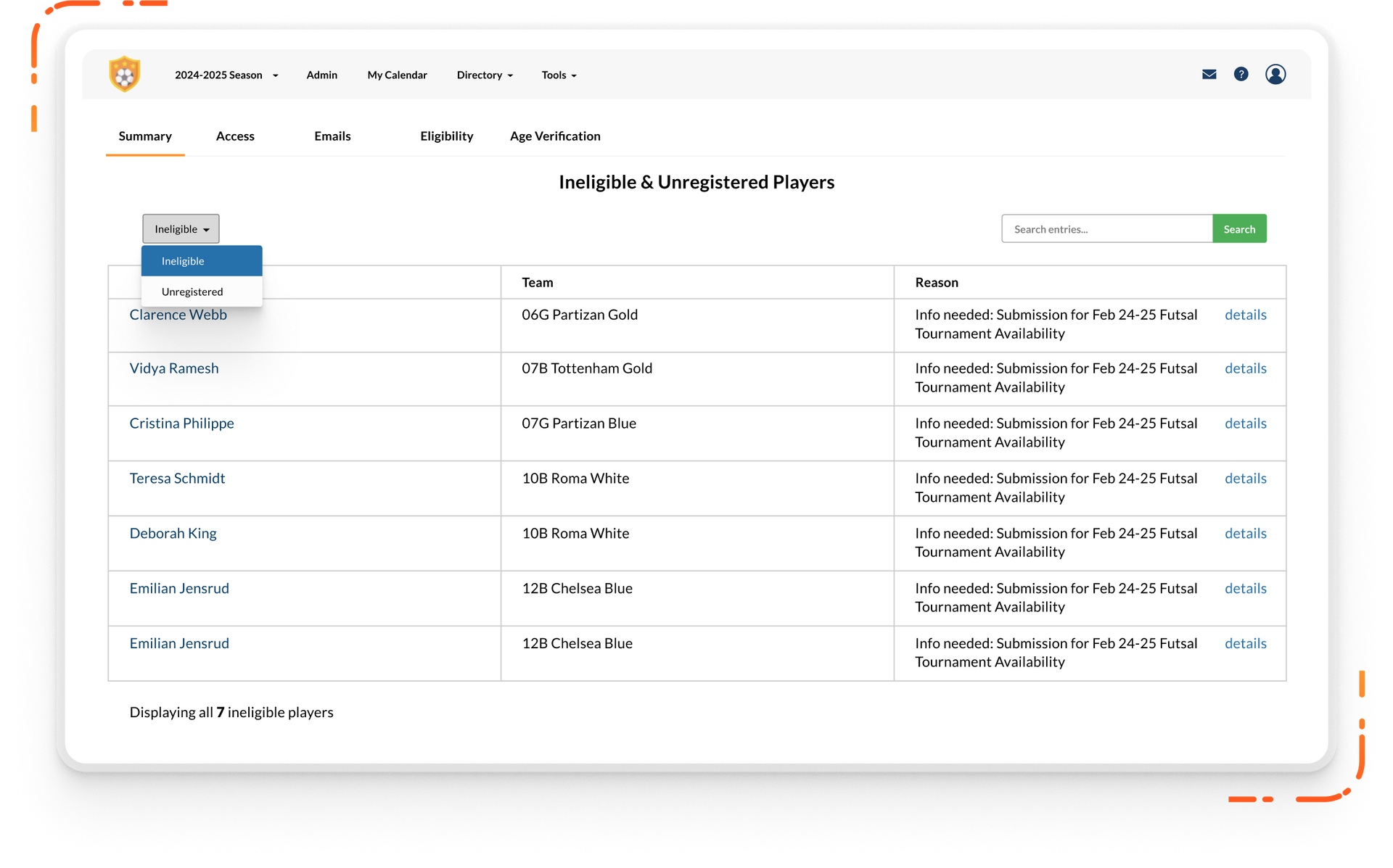
Task: Click details link for Clarence Webb
Action: [x=1244, y=313]
